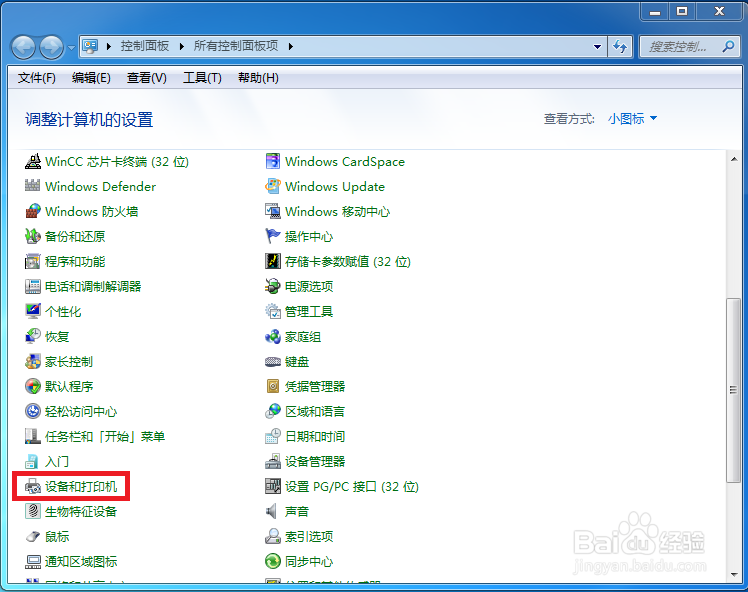Open Windows CardSpace icon

click(273, 162)
